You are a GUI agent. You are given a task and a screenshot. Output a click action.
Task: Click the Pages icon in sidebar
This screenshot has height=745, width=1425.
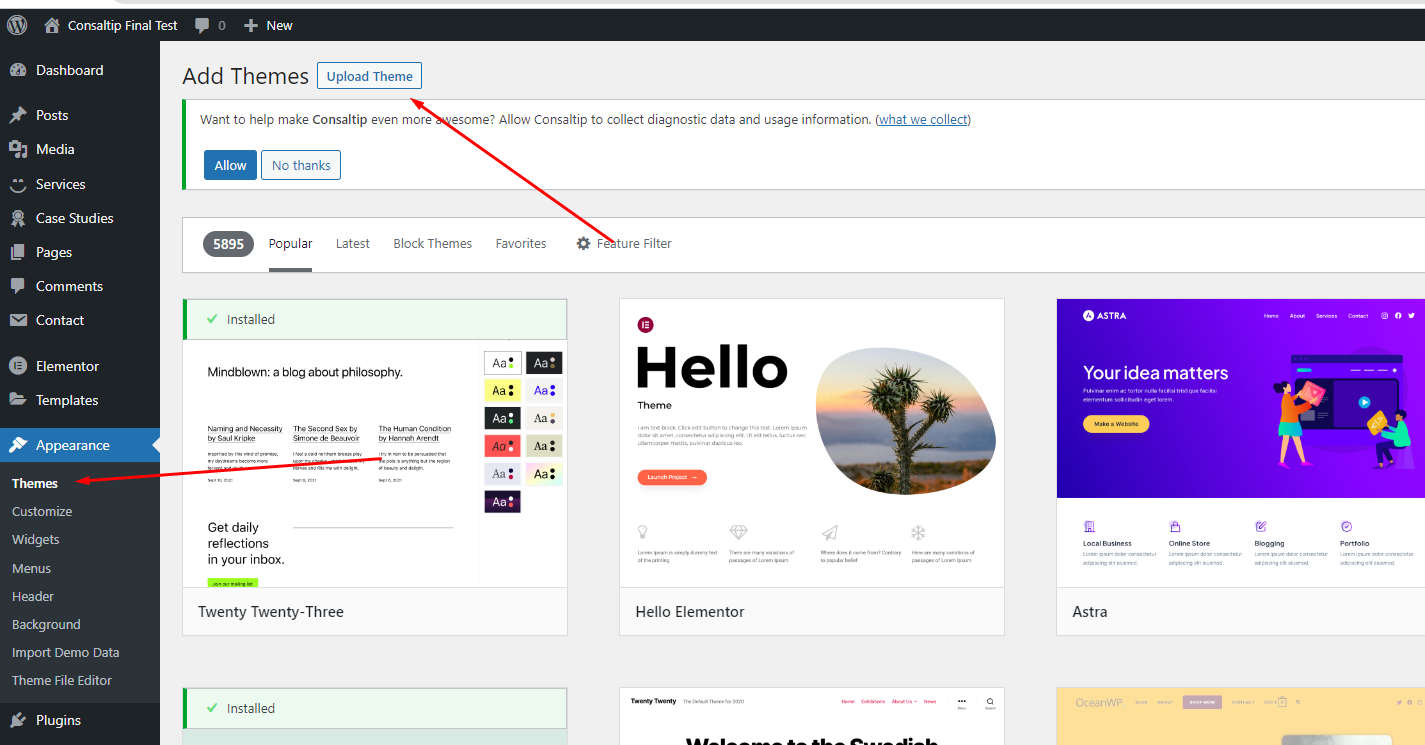[18, 252]
